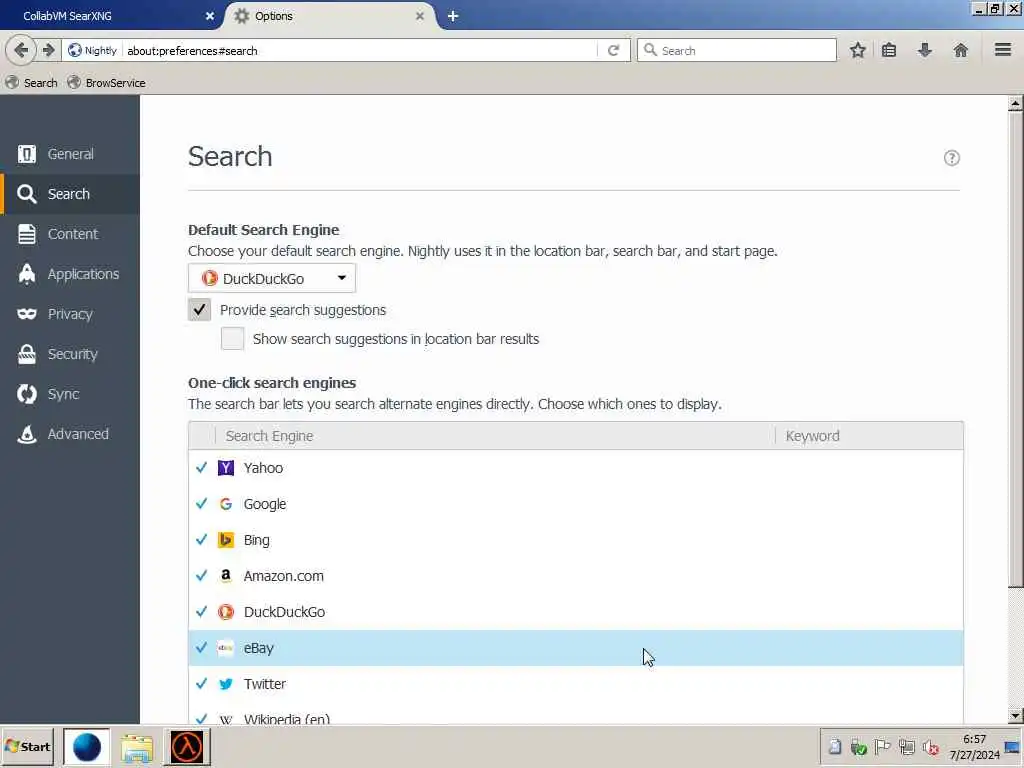Uncheck the Google one-click engine
The image size is (1024, 768).
(x=201, y=504)
